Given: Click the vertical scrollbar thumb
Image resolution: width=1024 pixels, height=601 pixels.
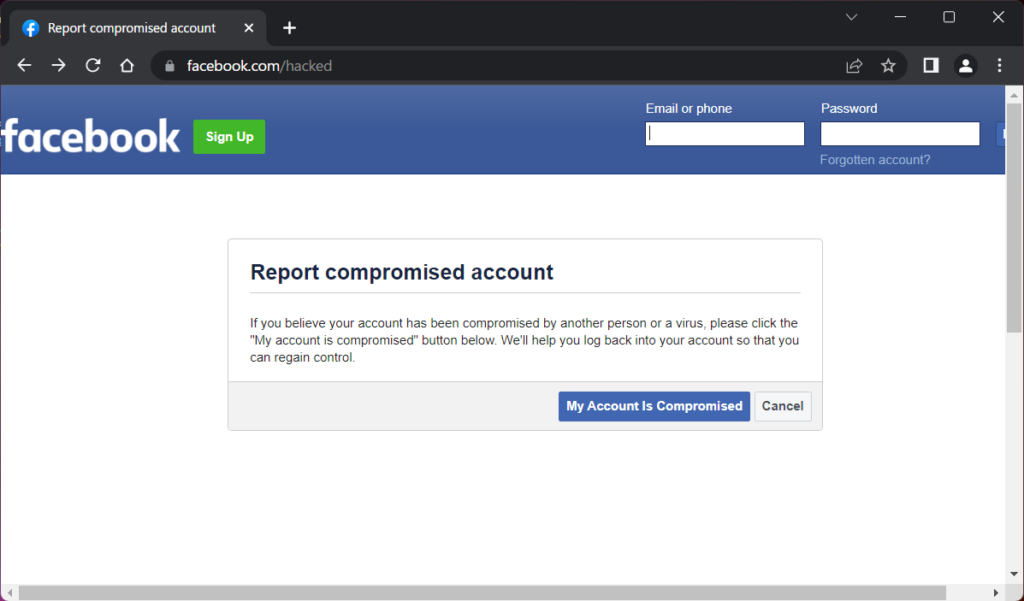Looking at the screenshot, I should (x=1014, y=217).
